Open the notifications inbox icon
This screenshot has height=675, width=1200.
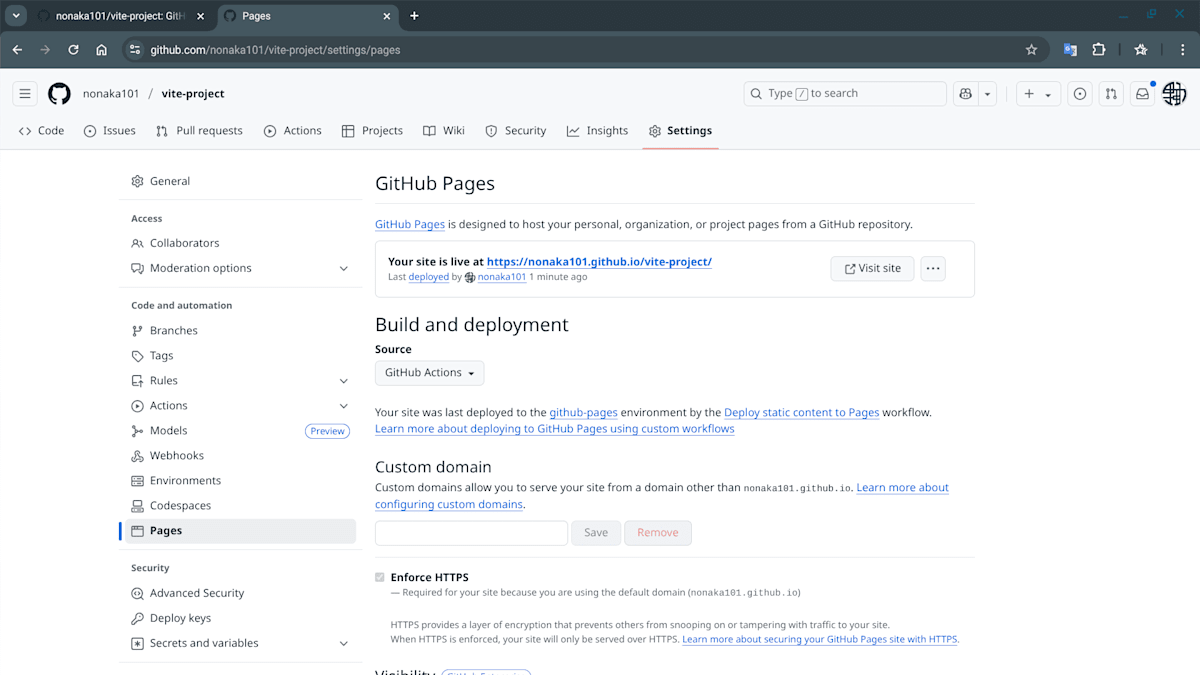coord(1142,94)
